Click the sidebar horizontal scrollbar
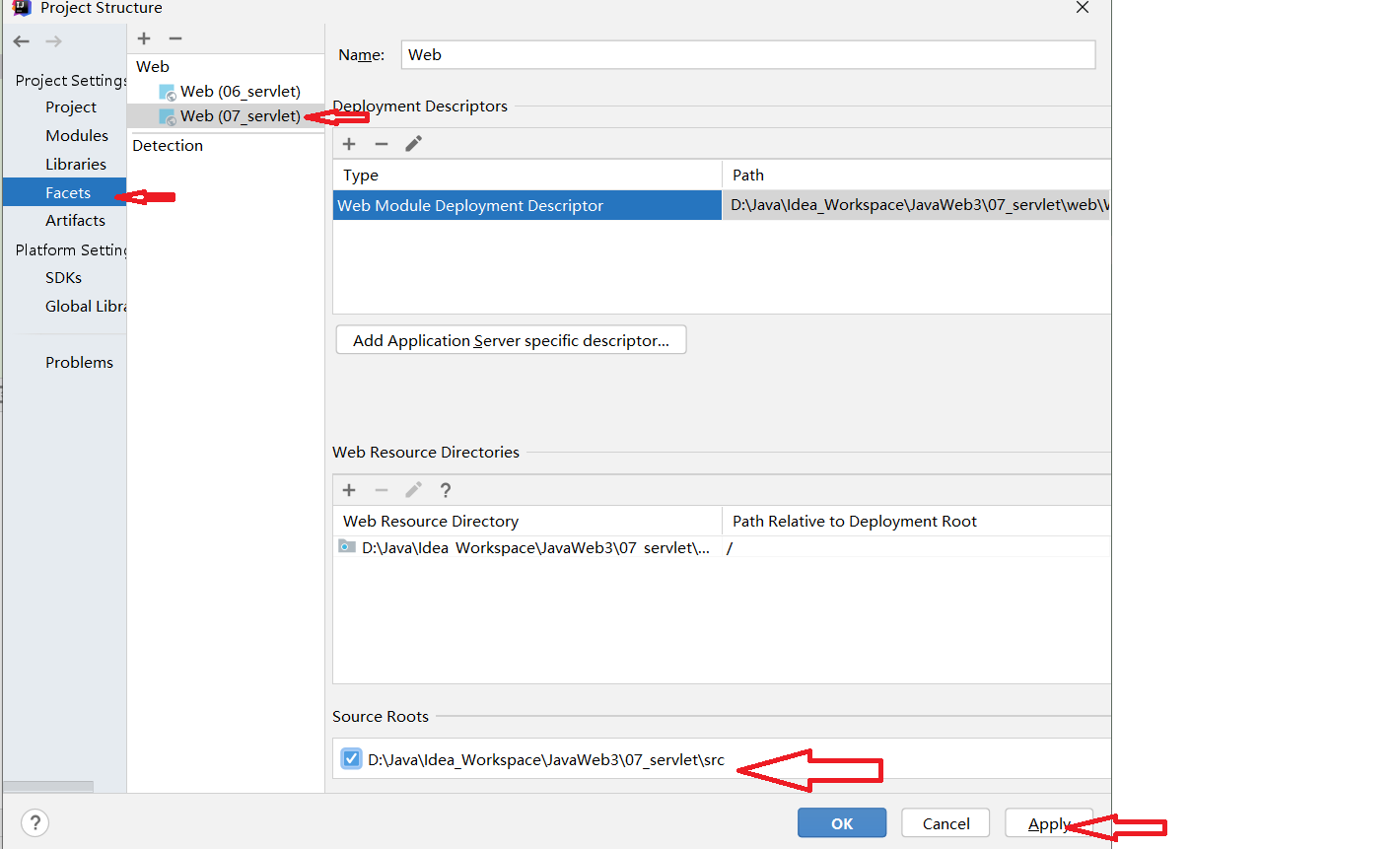 (x=48, y=786)
